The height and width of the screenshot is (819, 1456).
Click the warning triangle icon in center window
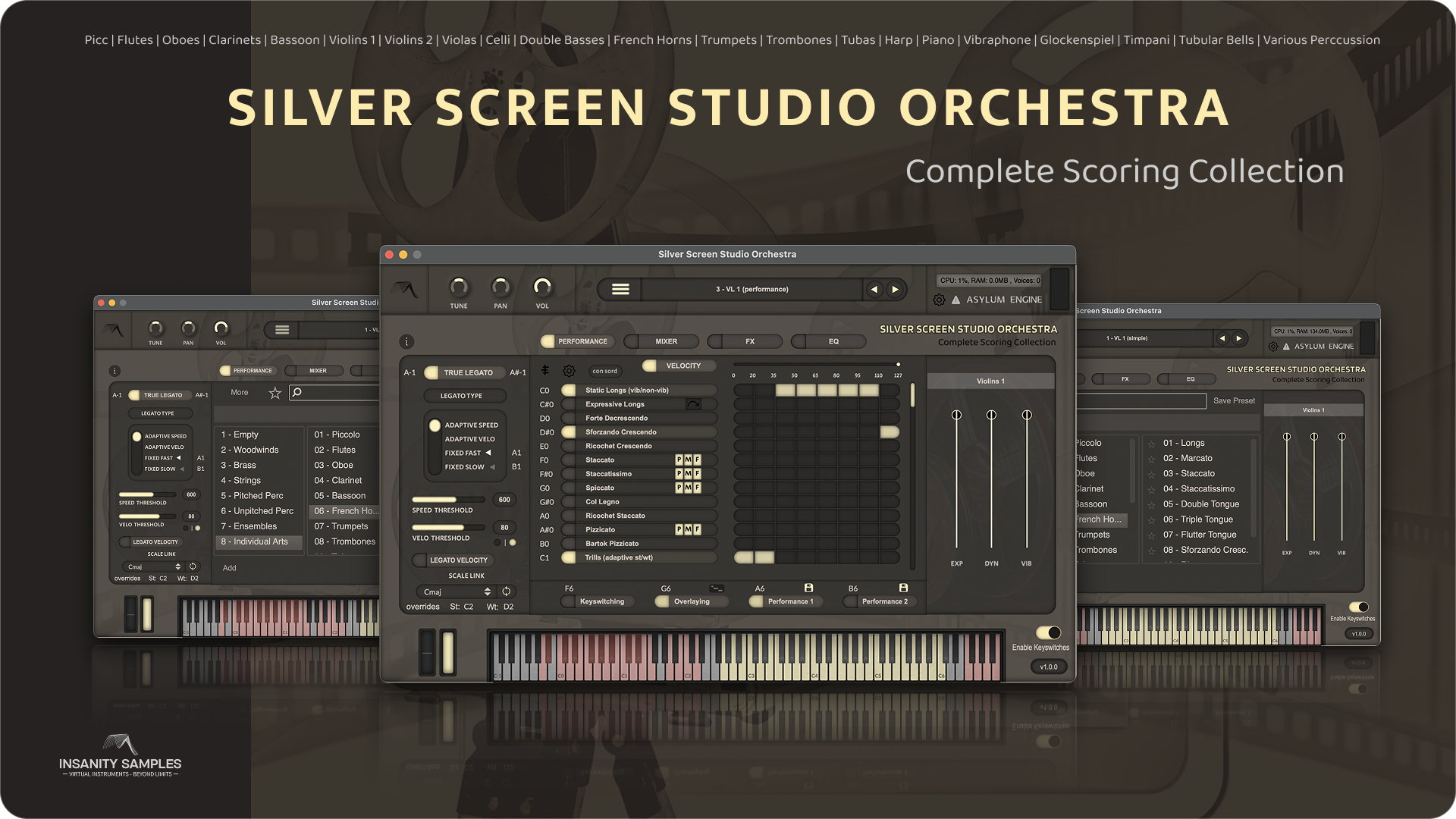tap(956, 300)
